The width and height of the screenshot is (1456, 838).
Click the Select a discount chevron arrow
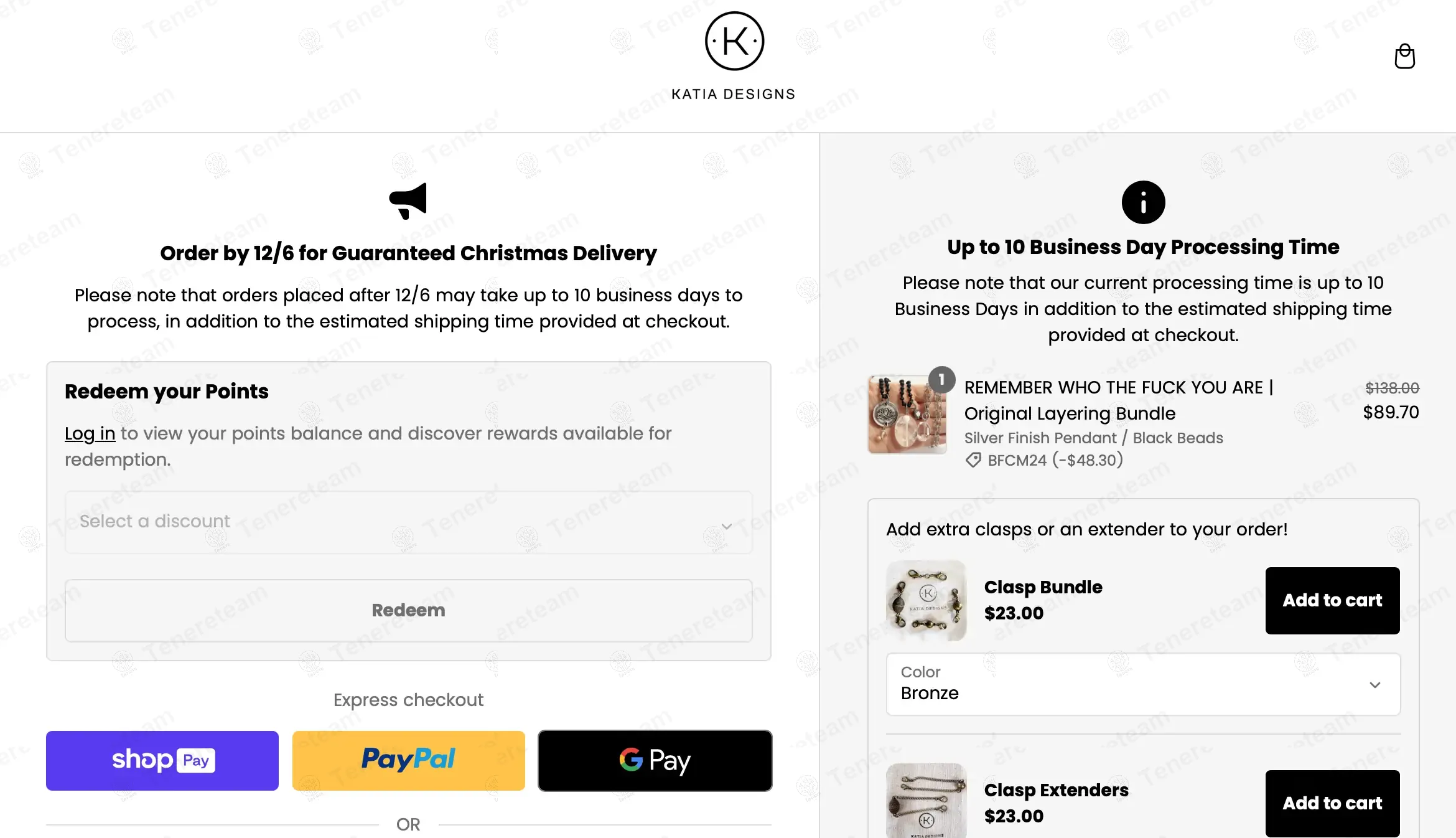click(726, 526)
